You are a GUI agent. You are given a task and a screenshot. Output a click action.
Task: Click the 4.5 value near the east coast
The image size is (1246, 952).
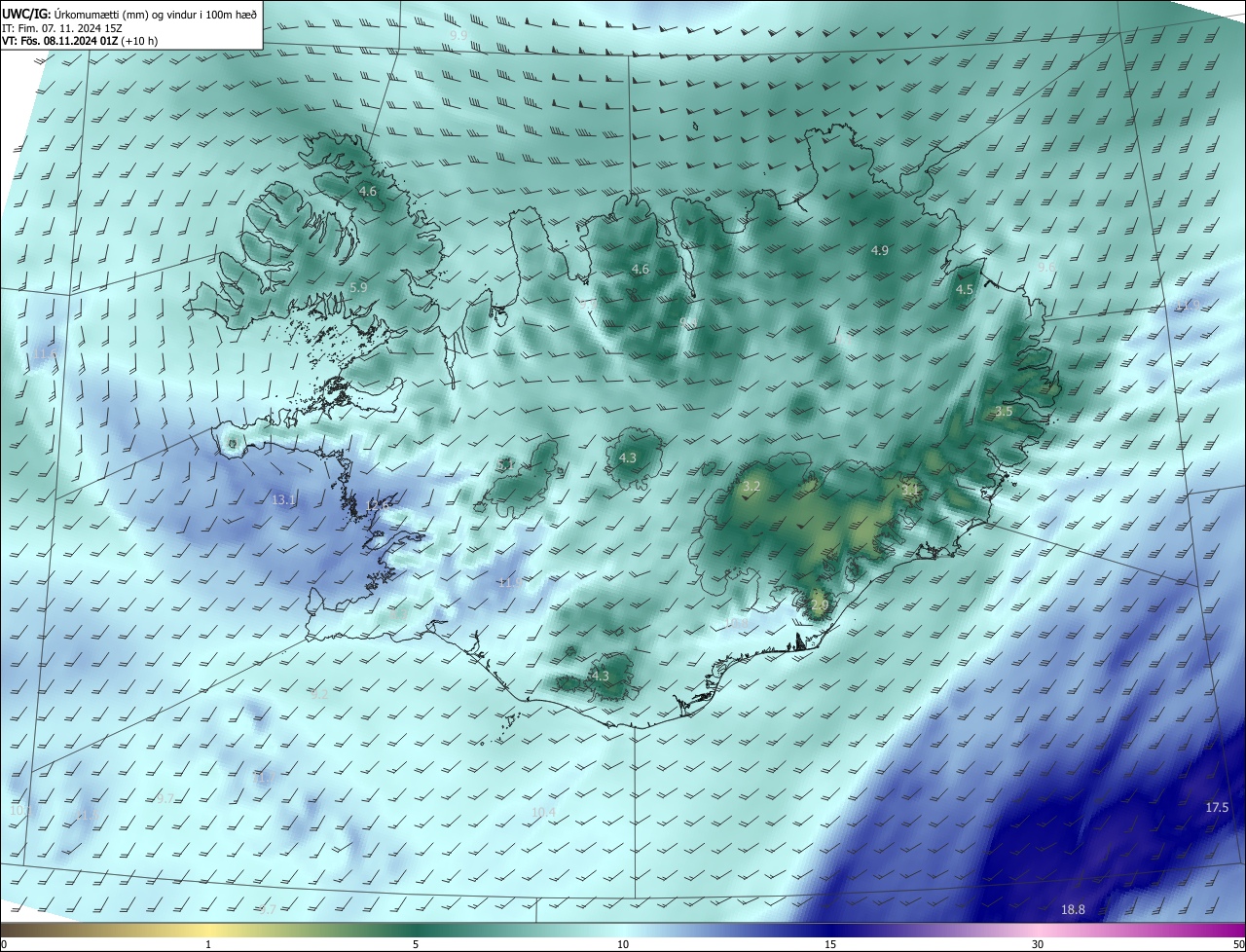pyautogui.click(x=965, y=290)
